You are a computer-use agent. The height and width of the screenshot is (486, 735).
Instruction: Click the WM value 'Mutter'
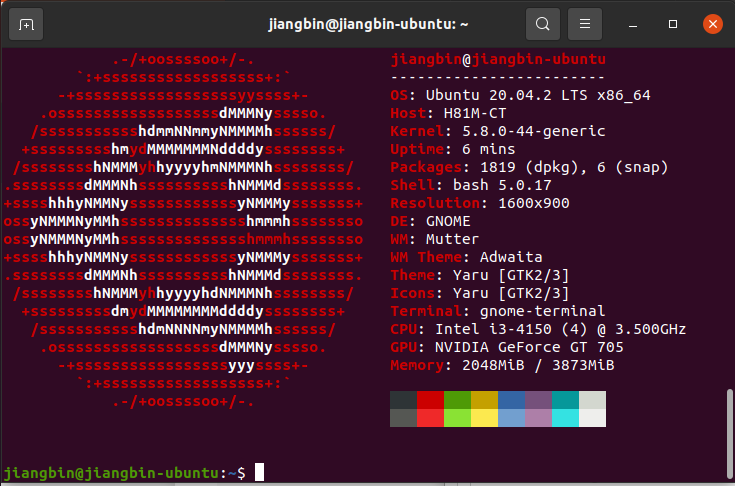pyautogui.click(x=452, y=239)
